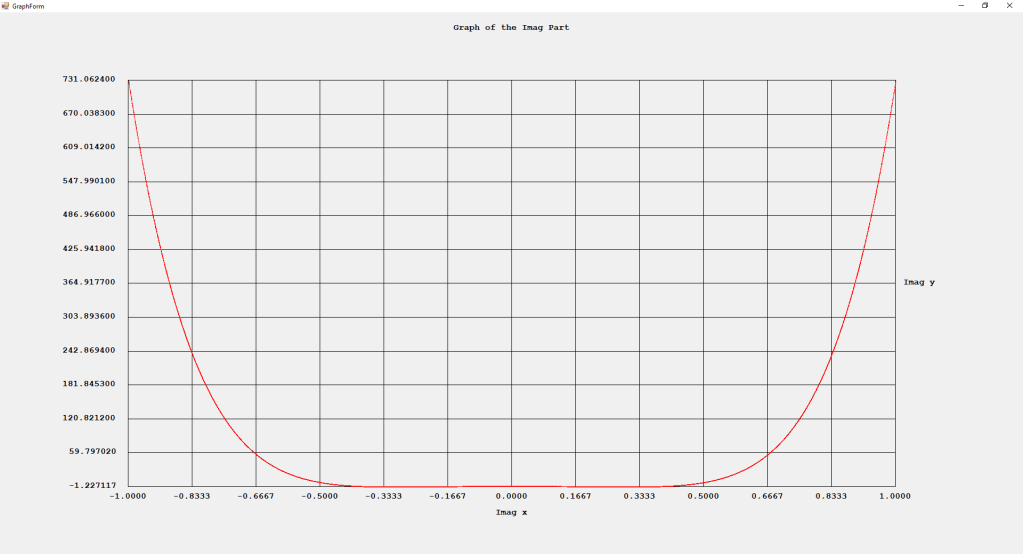Click the 120.821200 y-axis tick label

point(88,418)
